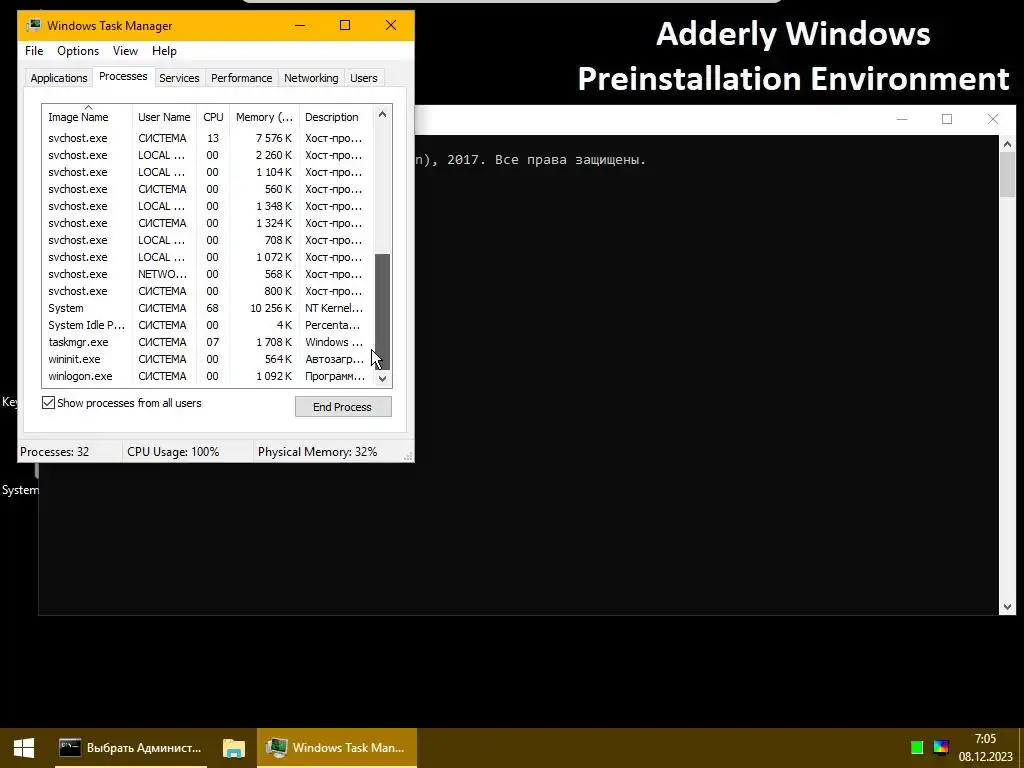Maximize the console window
Viewport: 1024px width, 768px height.
(x=947, y=119)
